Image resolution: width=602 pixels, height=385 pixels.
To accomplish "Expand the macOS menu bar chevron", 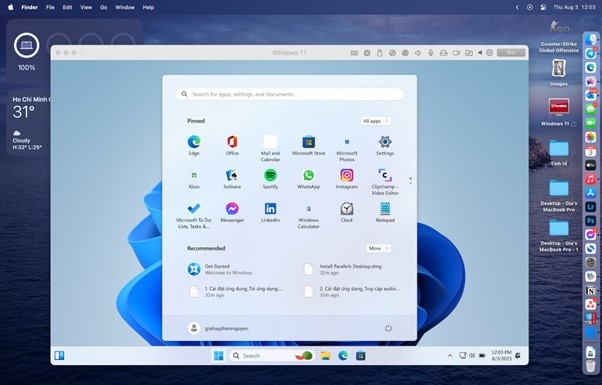I will [x=517, y=7].
